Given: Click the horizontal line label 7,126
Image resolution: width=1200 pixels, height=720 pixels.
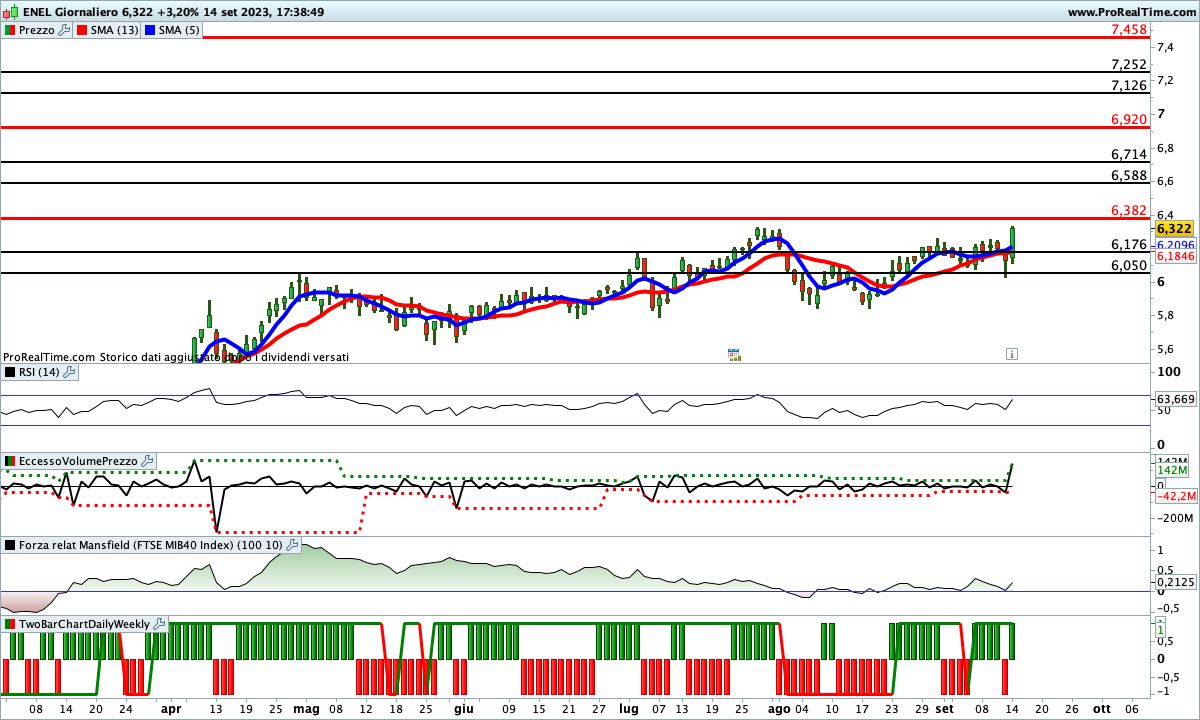Looking at the screenshot, I should (1129, 86).
